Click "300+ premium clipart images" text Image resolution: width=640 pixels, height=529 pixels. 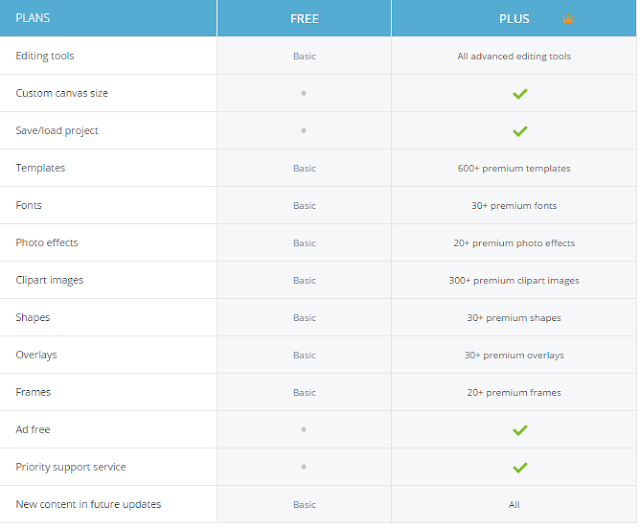click(x=514, y=281)
